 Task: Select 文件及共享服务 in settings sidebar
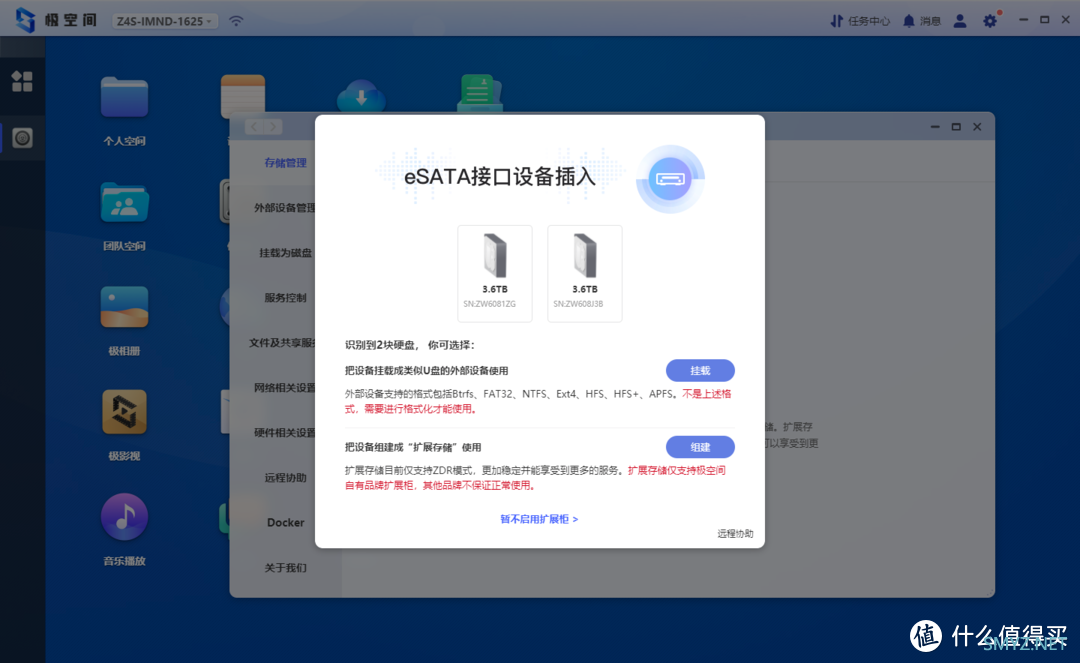pos(282,342)
